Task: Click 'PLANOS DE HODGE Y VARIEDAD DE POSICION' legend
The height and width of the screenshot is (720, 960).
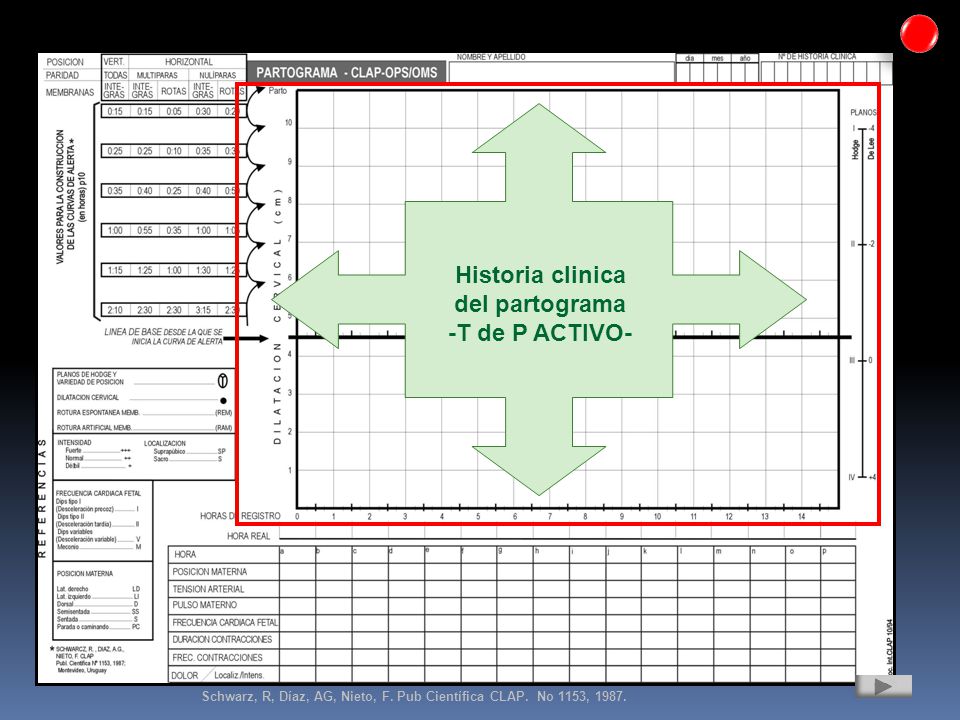Action: (x=90, y=378)
